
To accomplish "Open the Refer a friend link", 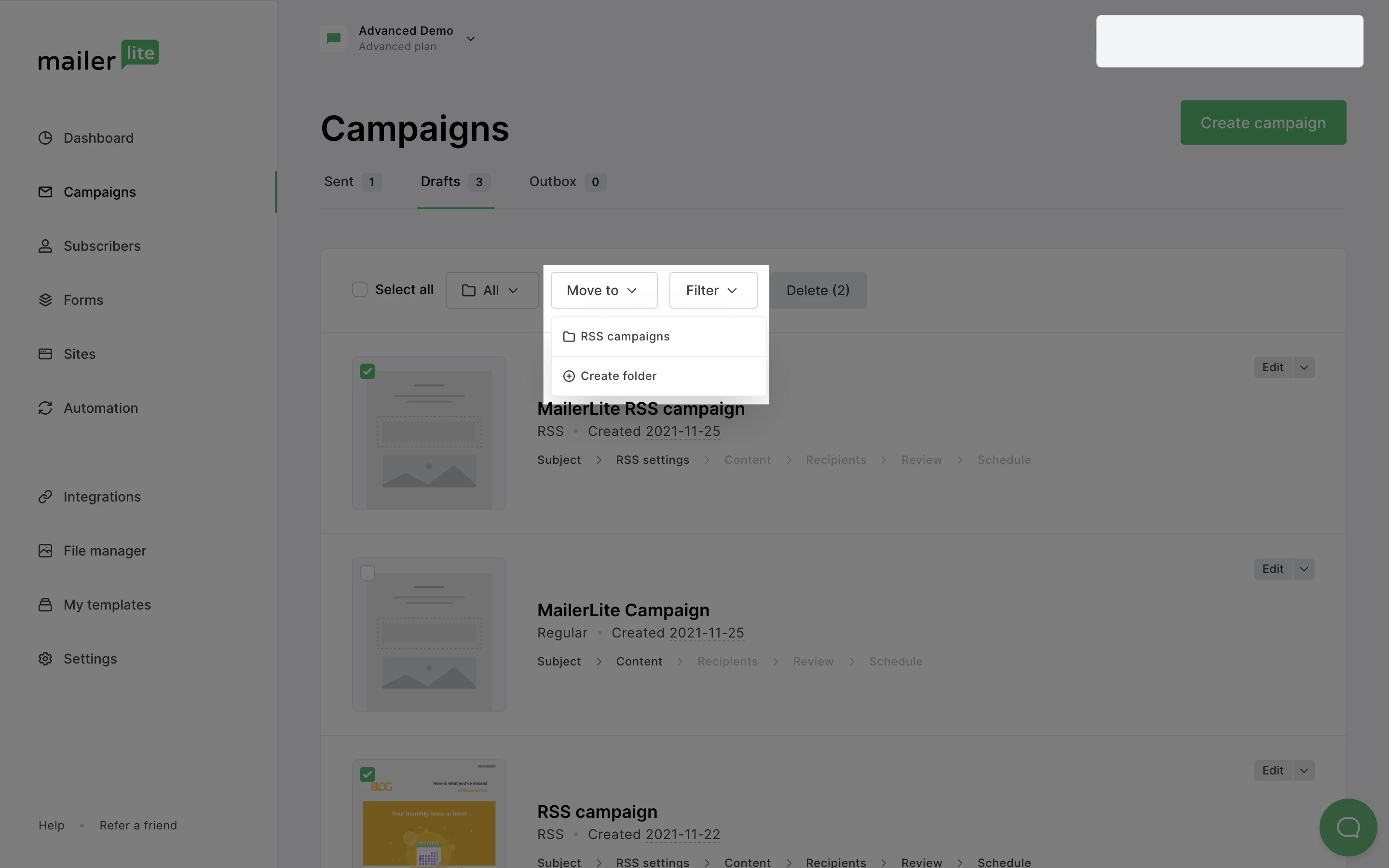I will pos(138,825).
